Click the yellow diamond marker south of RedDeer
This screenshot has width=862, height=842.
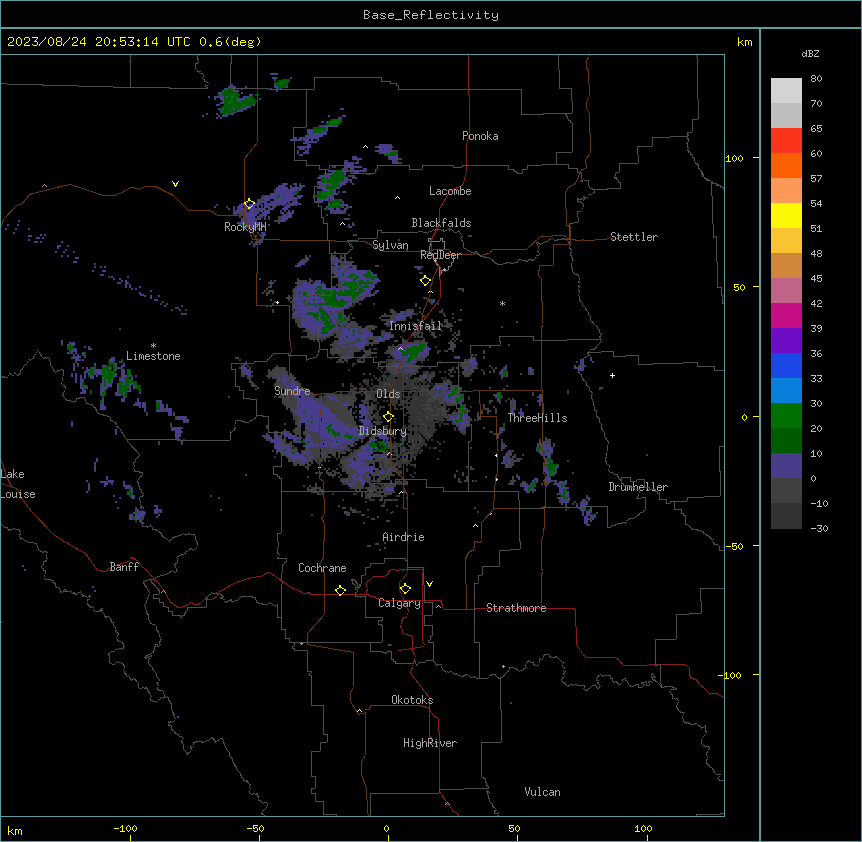pos(426,281)
